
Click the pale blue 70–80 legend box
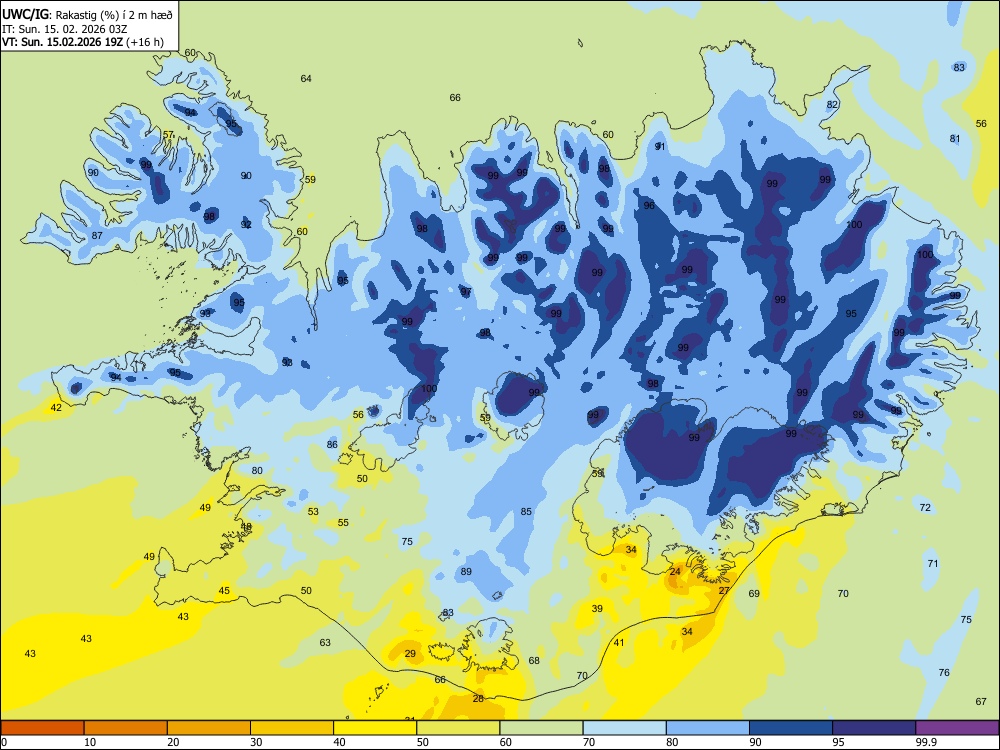coord(624,728)
